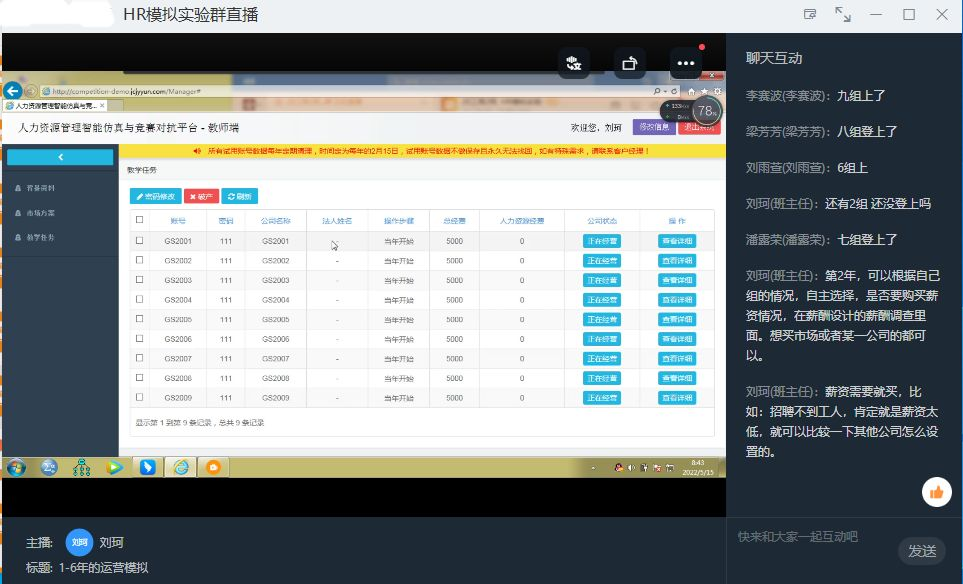Check the GS2005 row checkbox
This screenshot has width=963, height=584.
pos(140,319)
